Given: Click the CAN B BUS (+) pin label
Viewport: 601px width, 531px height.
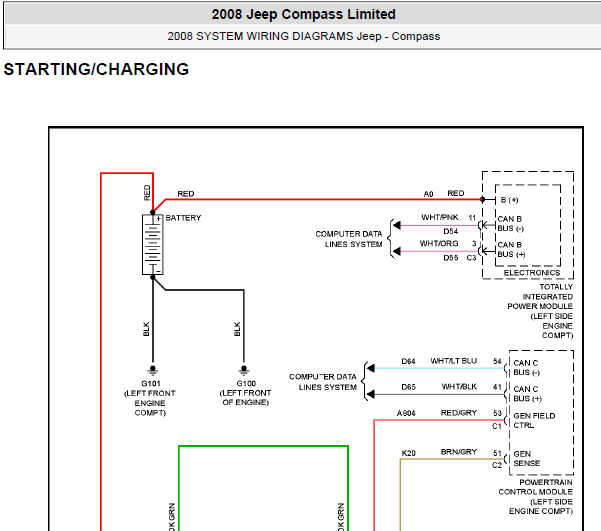Looking at the screenshot, I should point(511,250).
